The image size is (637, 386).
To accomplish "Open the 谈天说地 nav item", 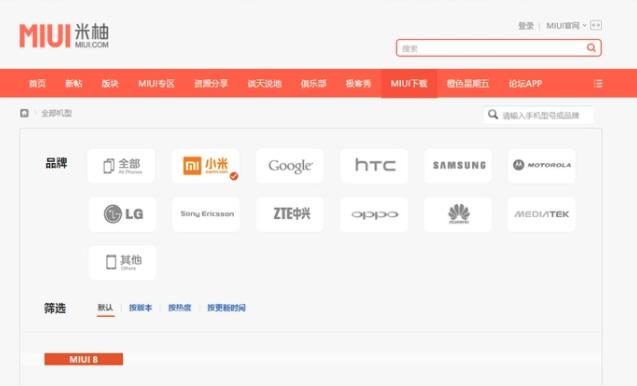I will tap(264, 83).
